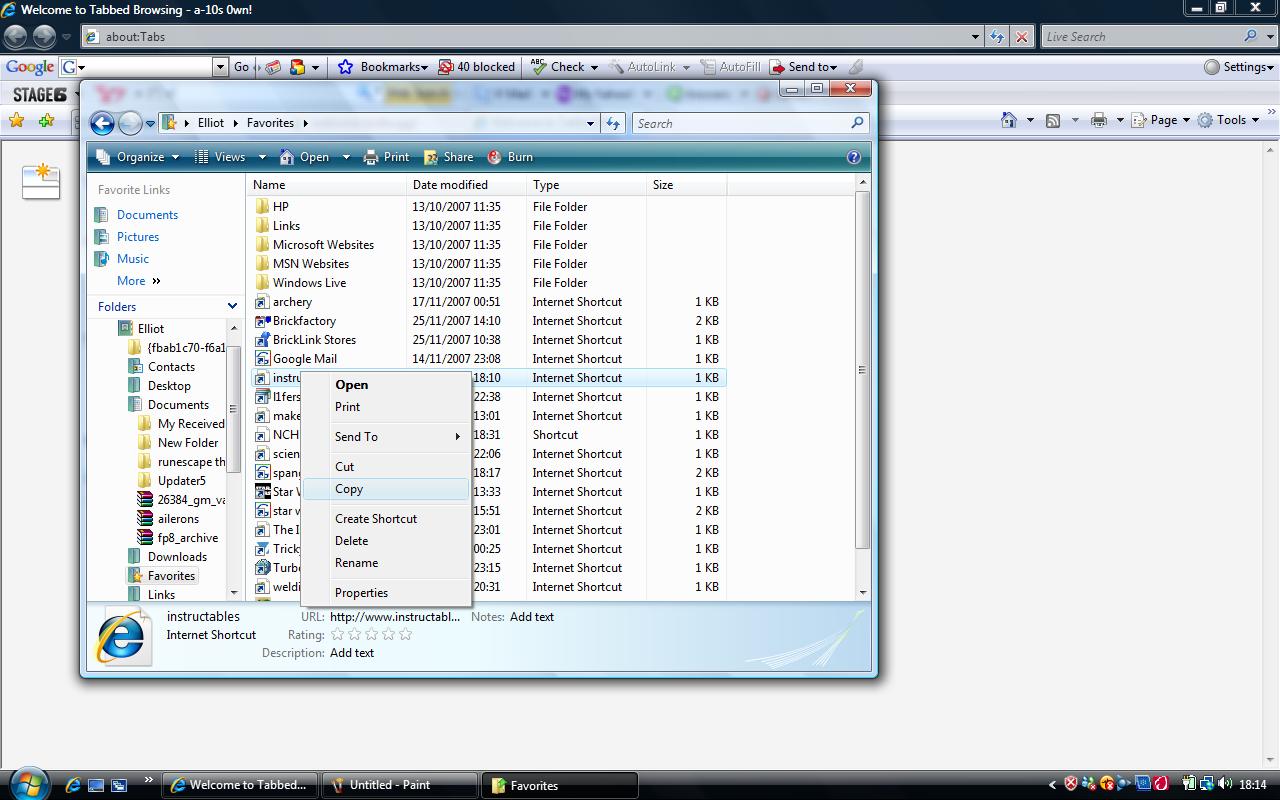Refresh the Favorites folder address bar
This screenshot has width=1280, height=800.
[614, 123]
